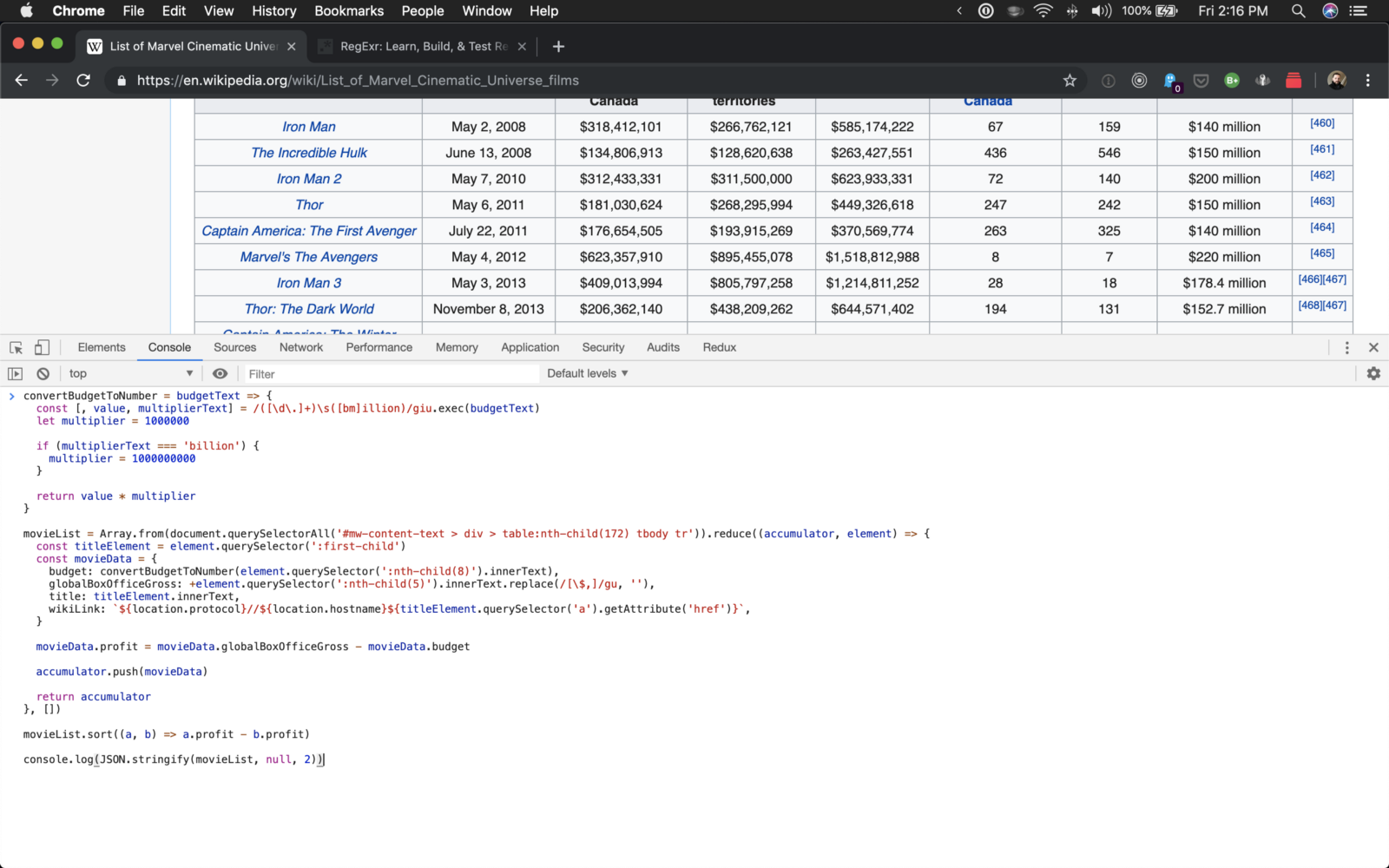Open the Bookmarks menu
The width and height of the screenshot is (1389, 868).
(349, 10)
